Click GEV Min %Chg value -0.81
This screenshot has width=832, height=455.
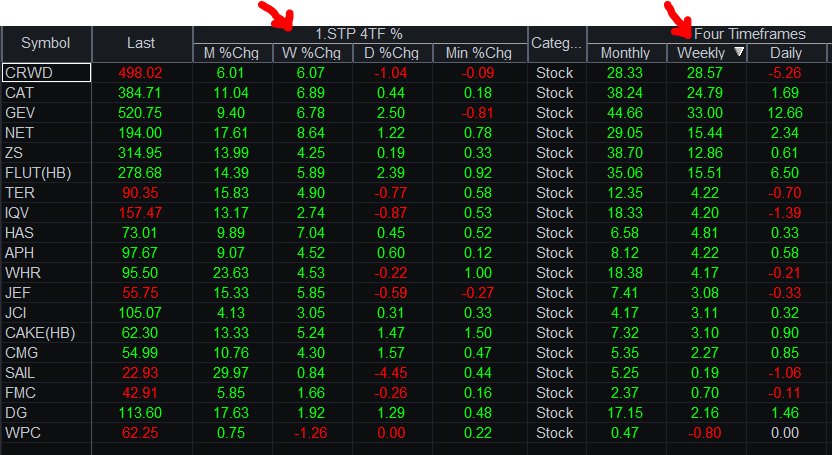478,113
